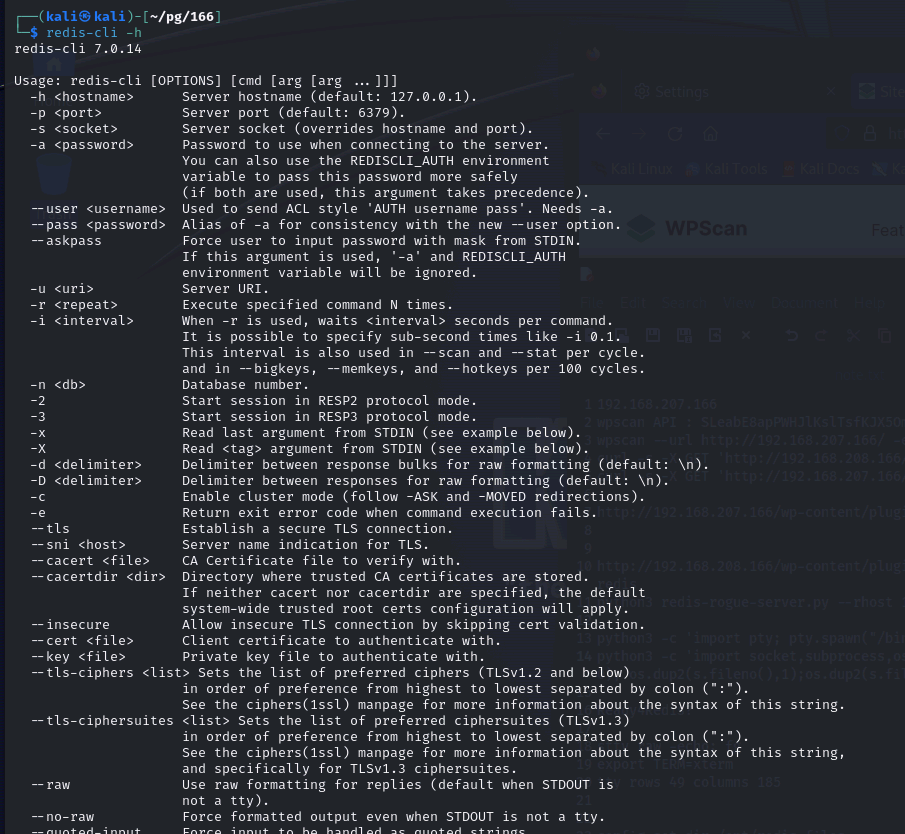Close the Settings tab in background Firefox
The width and height of the screenshot is (905, 834).
coord(831,91)
